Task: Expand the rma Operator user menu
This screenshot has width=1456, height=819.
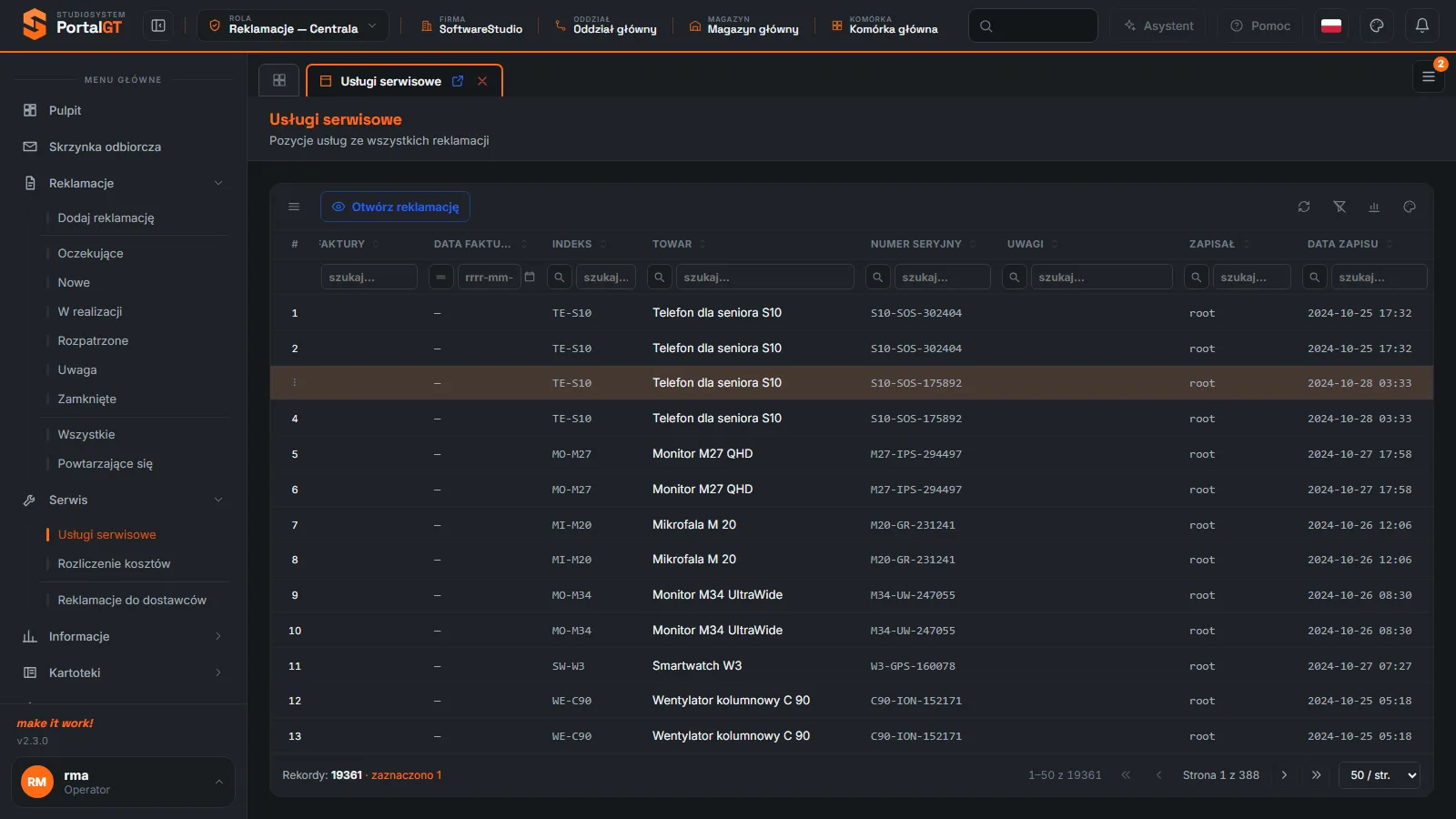Action: [123, 782]
